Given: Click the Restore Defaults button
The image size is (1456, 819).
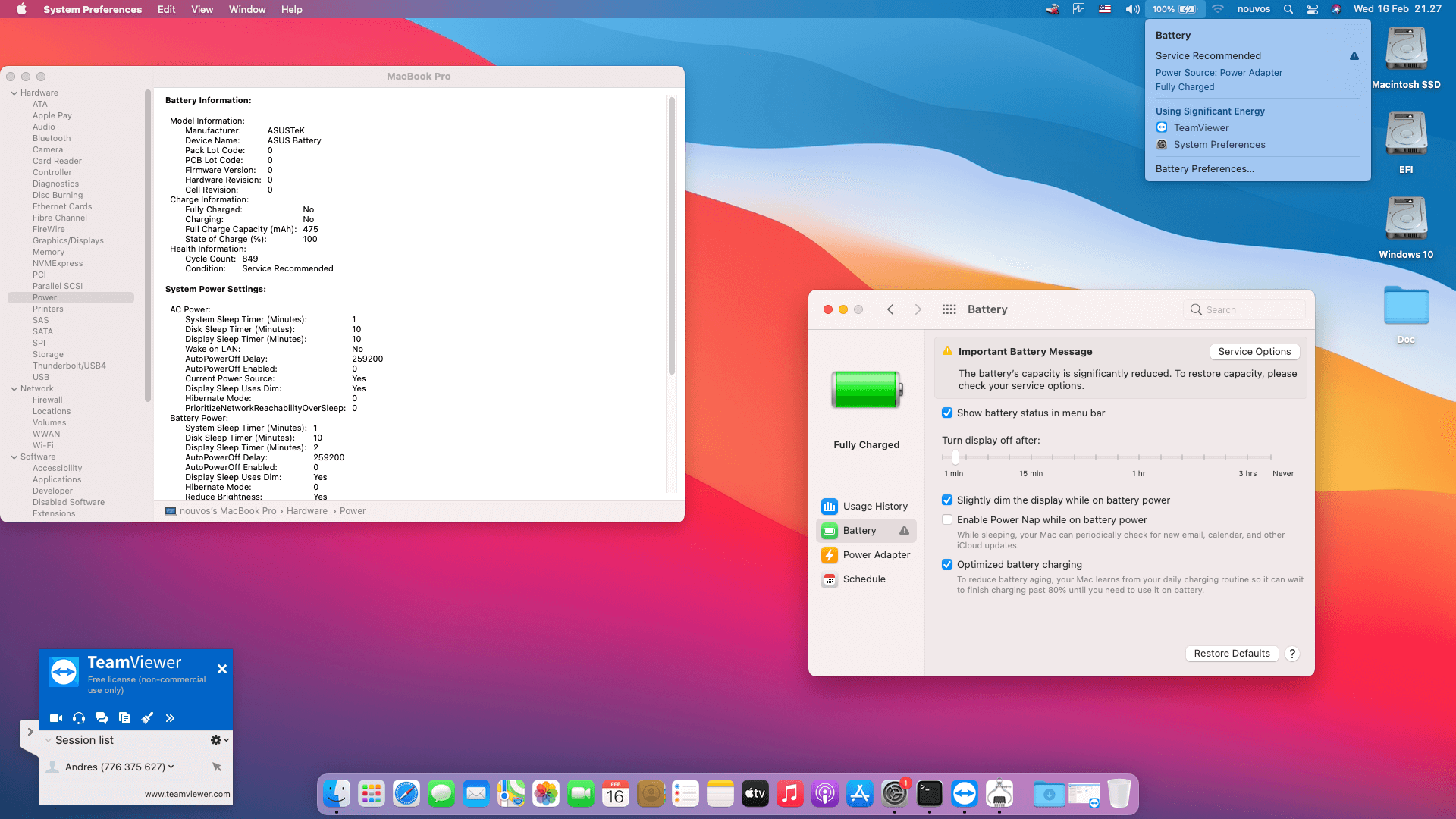Looking at the screenshot, I should tap(1232, 653).
